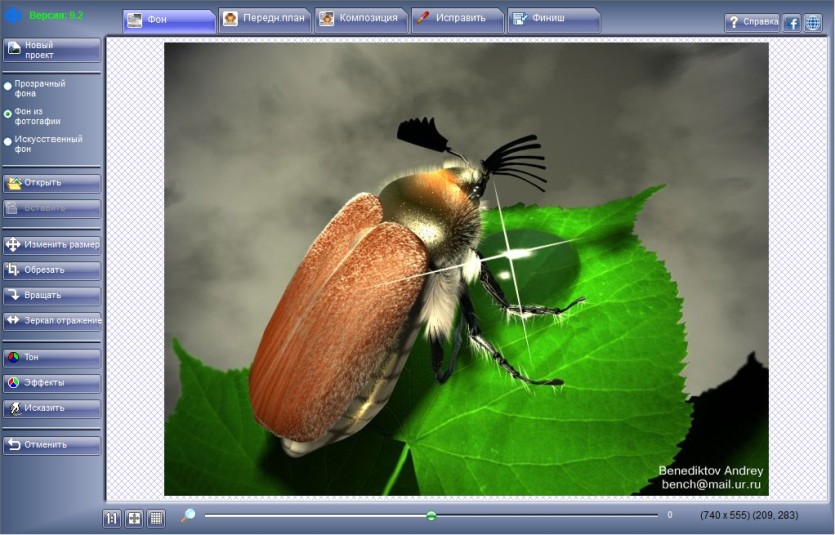Click the Справка help button
This screenshot has height=535, width=835.
752,22
